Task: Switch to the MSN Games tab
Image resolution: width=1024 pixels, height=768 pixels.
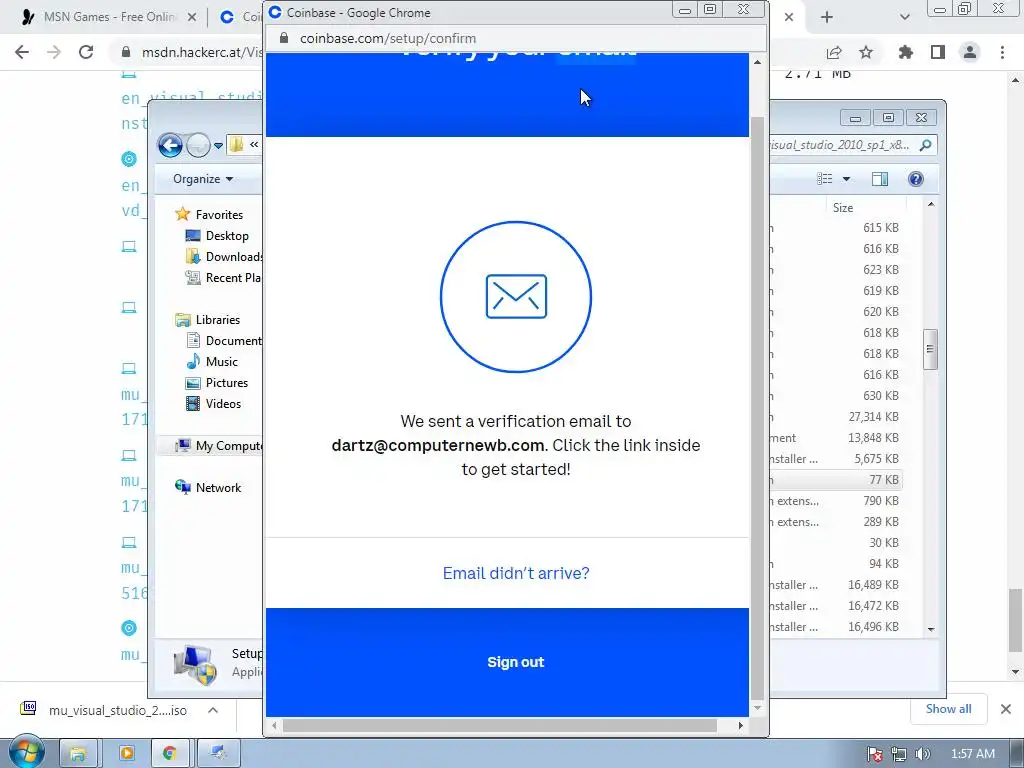Action: pyautogui.click(x=109, y=17)
